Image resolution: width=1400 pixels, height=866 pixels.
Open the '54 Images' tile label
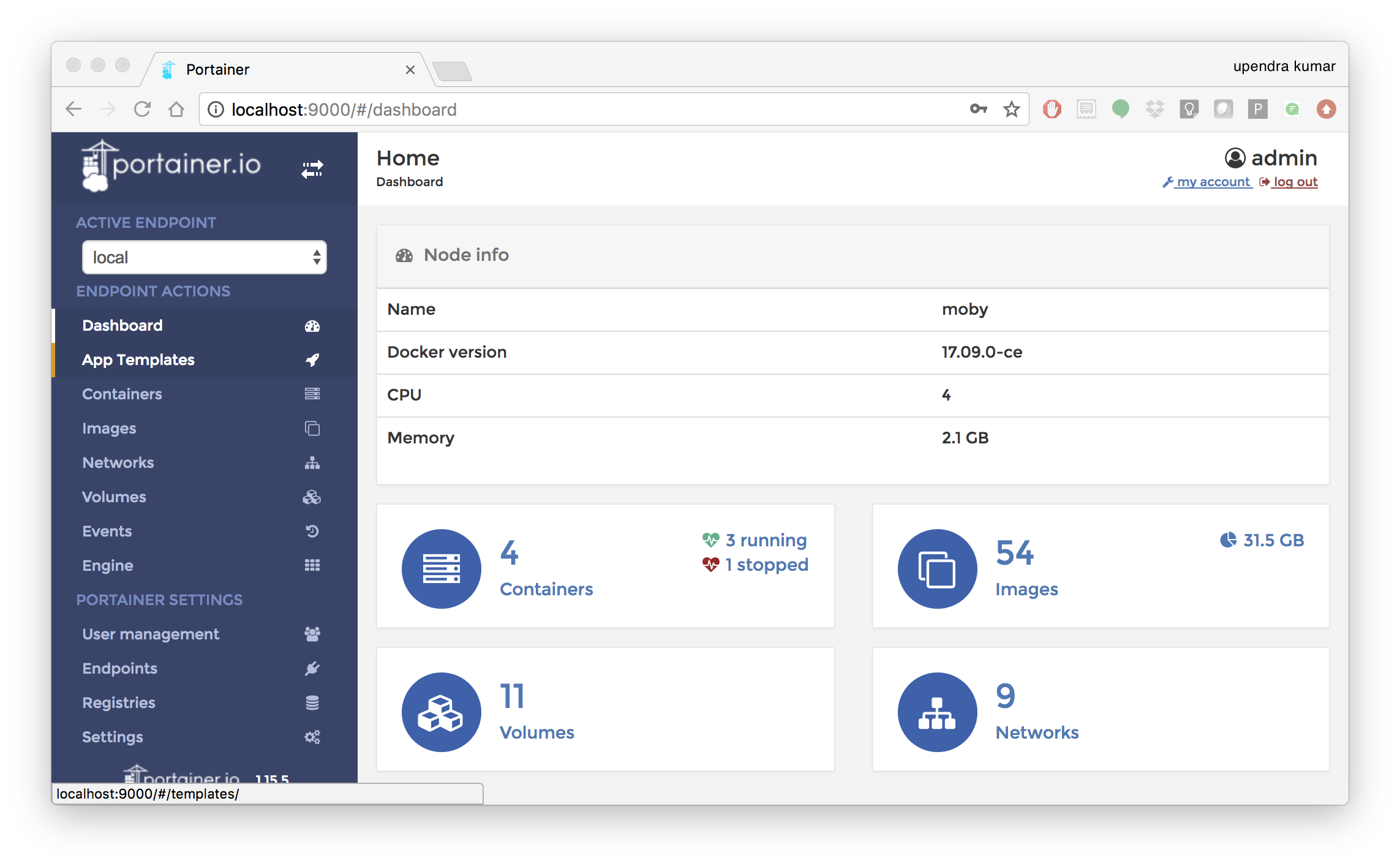tap(1027, 589)
